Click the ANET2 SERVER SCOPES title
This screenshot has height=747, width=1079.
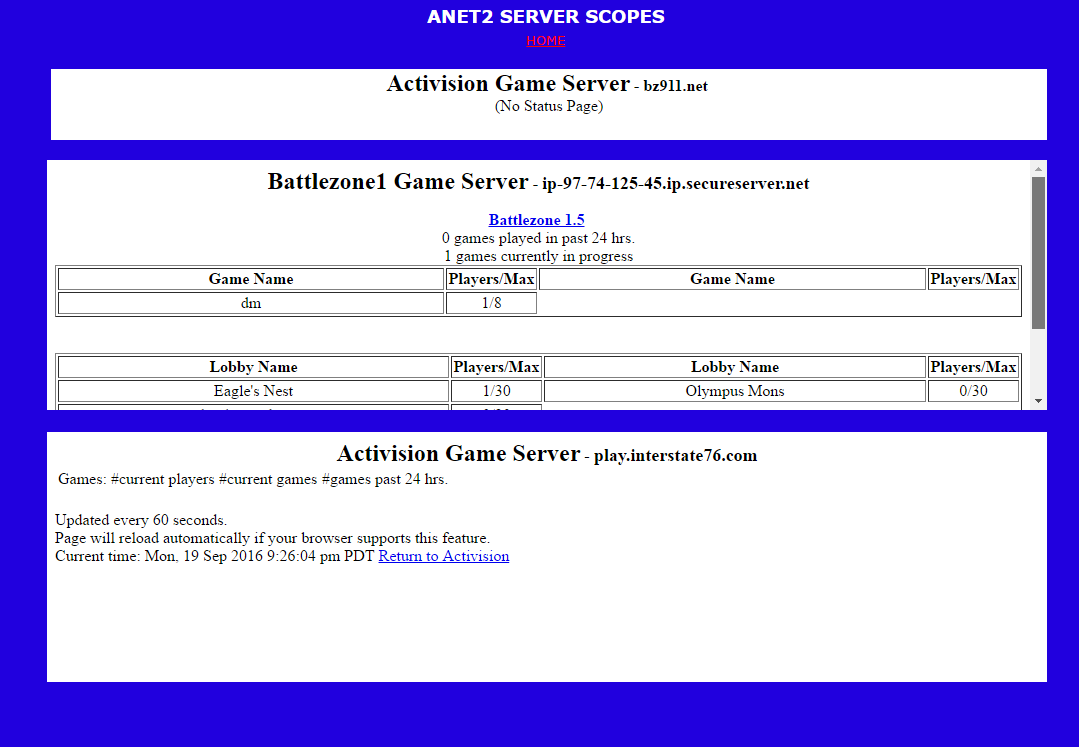click(x=546, y=17)
